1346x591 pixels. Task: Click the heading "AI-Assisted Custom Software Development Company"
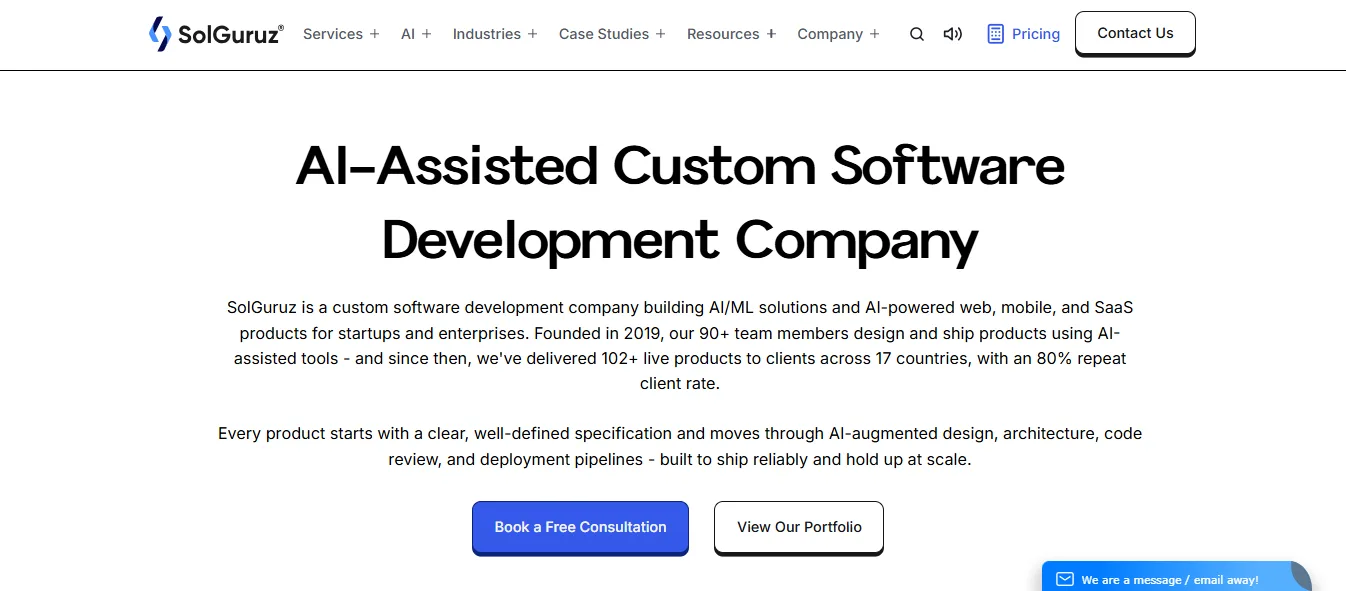coord(680,203)
